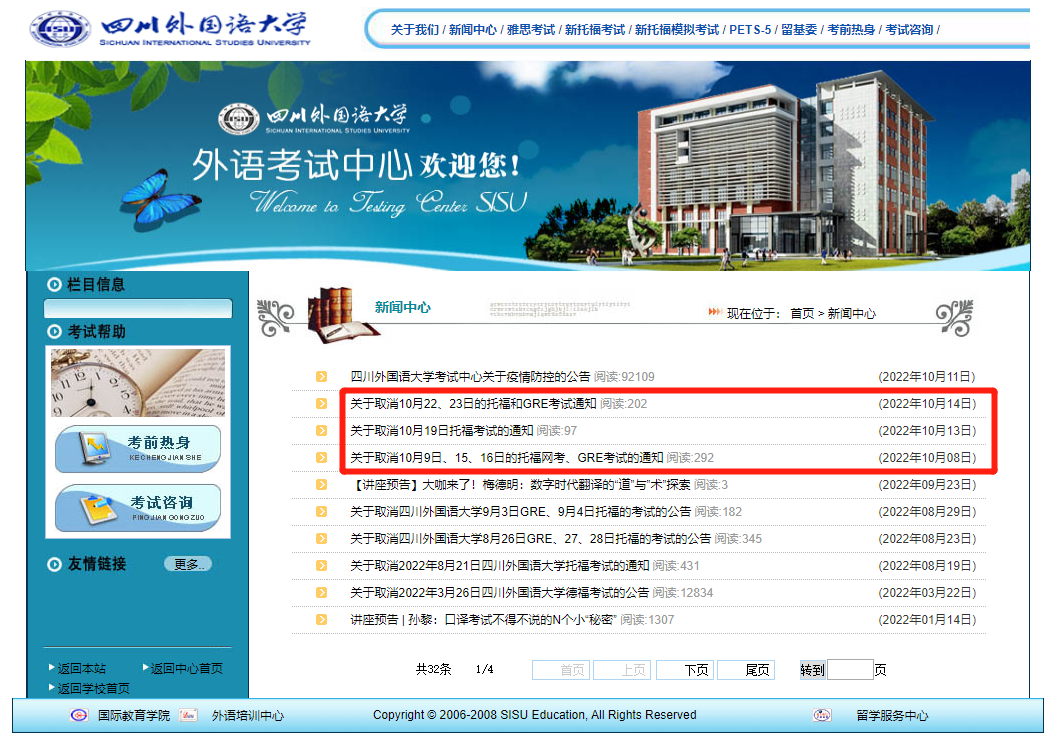This screenshot has height=749, width=1056.
Task: Click the read count 阅读:92109
Action: (624, 377)
